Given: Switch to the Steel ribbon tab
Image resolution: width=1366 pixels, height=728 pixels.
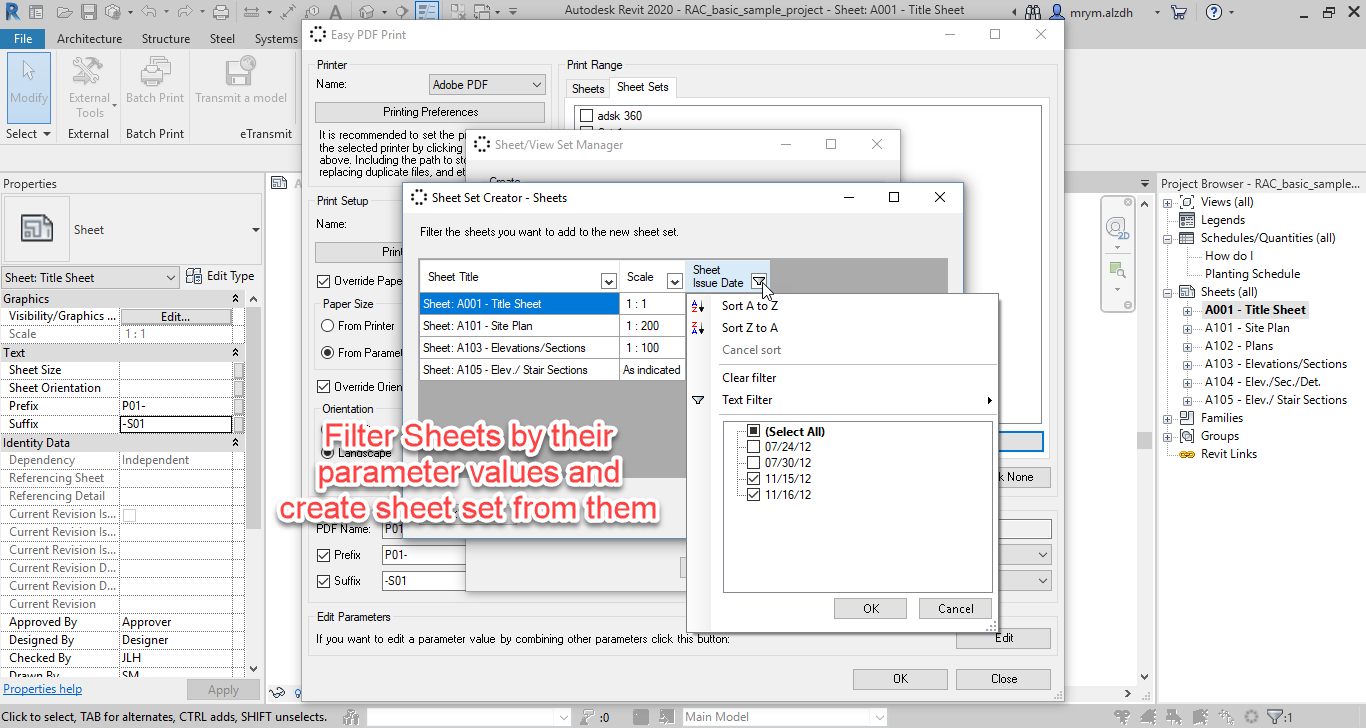Looking at the screenshot, I should pyautogui.click(x=222, y=39).
